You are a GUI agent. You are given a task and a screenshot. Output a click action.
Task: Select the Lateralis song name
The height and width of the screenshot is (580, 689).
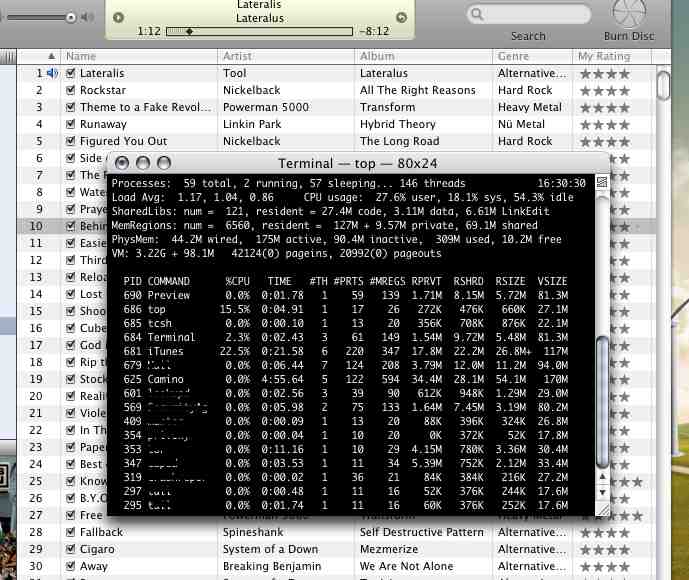click(x=102, y=73)
